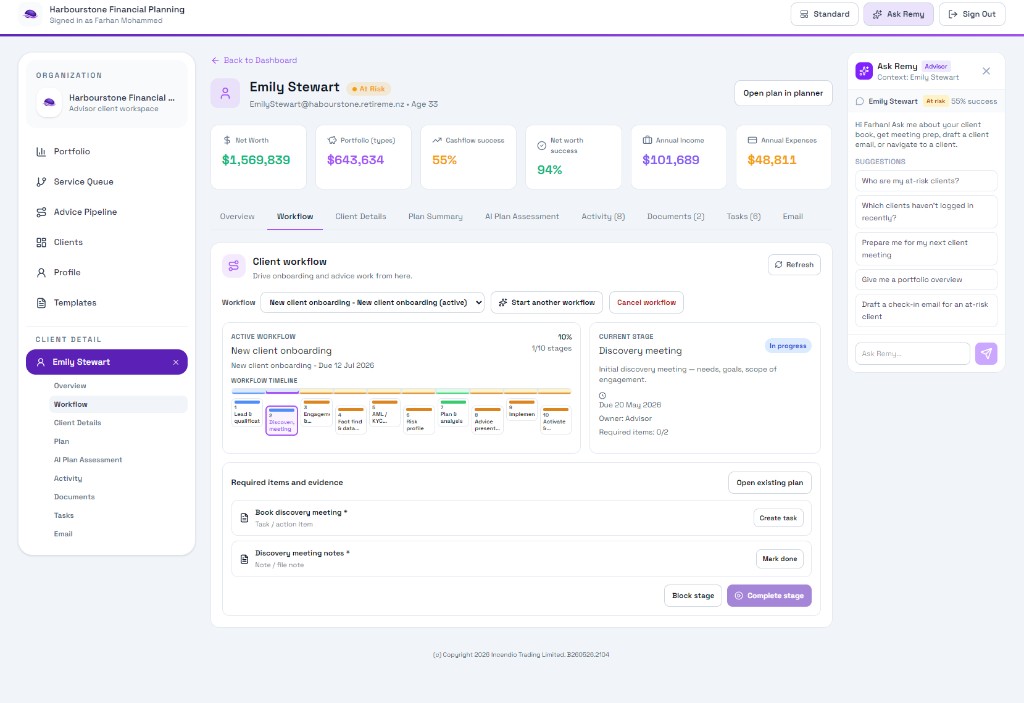Close the Ask Remy panel
This screenshot has width=1024, height=703.
pyautogui.click(x=986, y=71)
